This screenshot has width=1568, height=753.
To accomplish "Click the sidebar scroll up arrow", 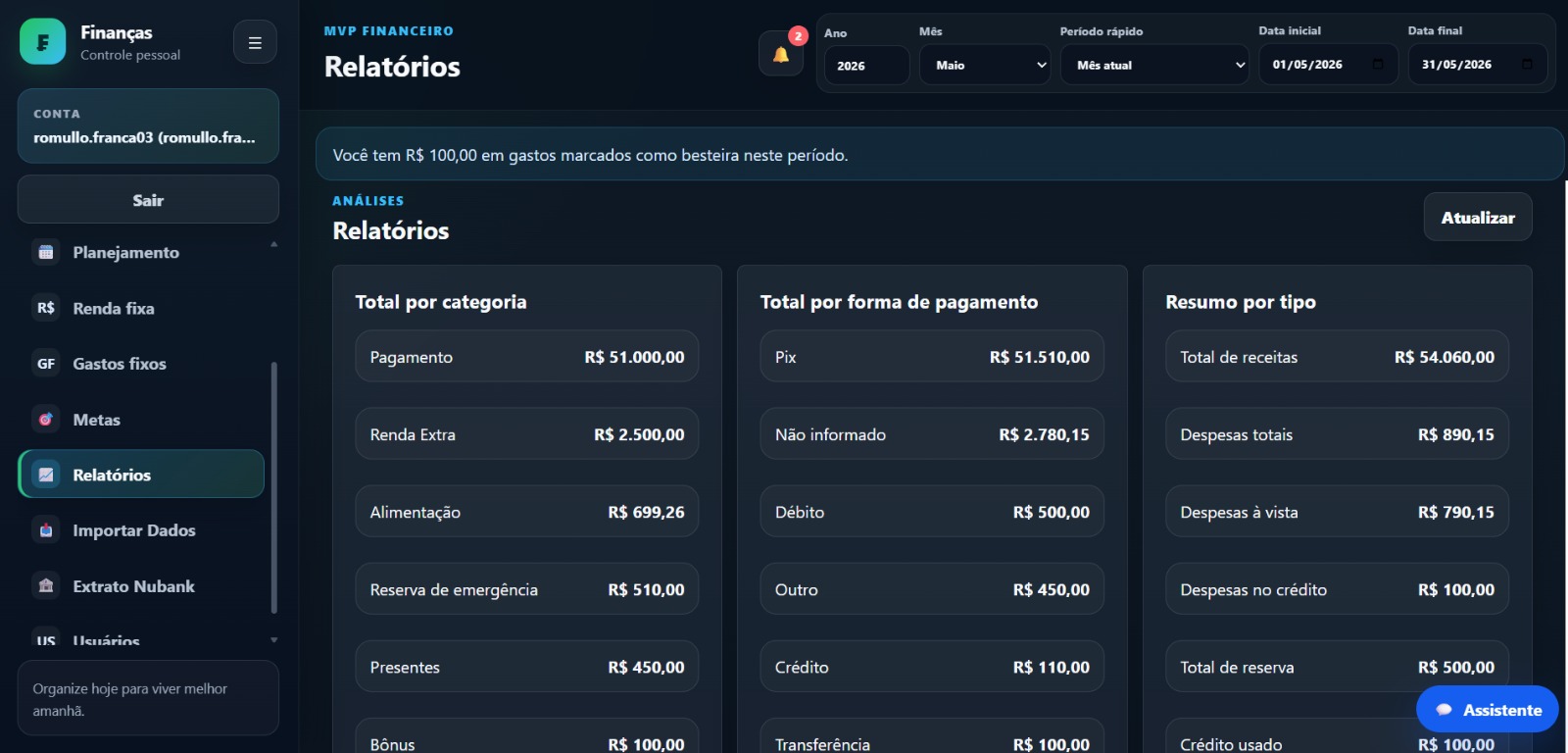I will tap(274, 244).
